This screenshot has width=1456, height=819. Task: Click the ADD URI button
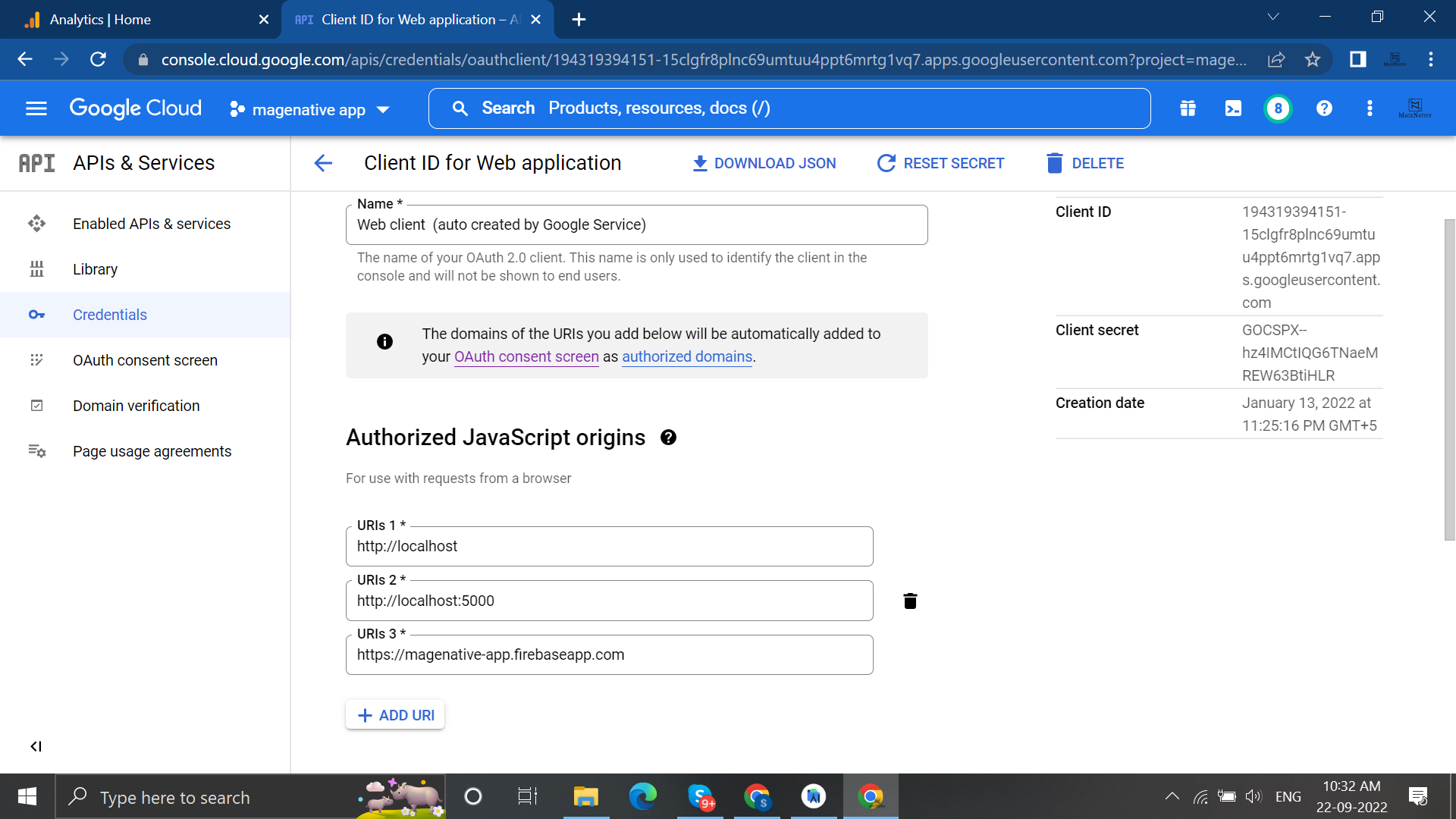pos(397,715)
